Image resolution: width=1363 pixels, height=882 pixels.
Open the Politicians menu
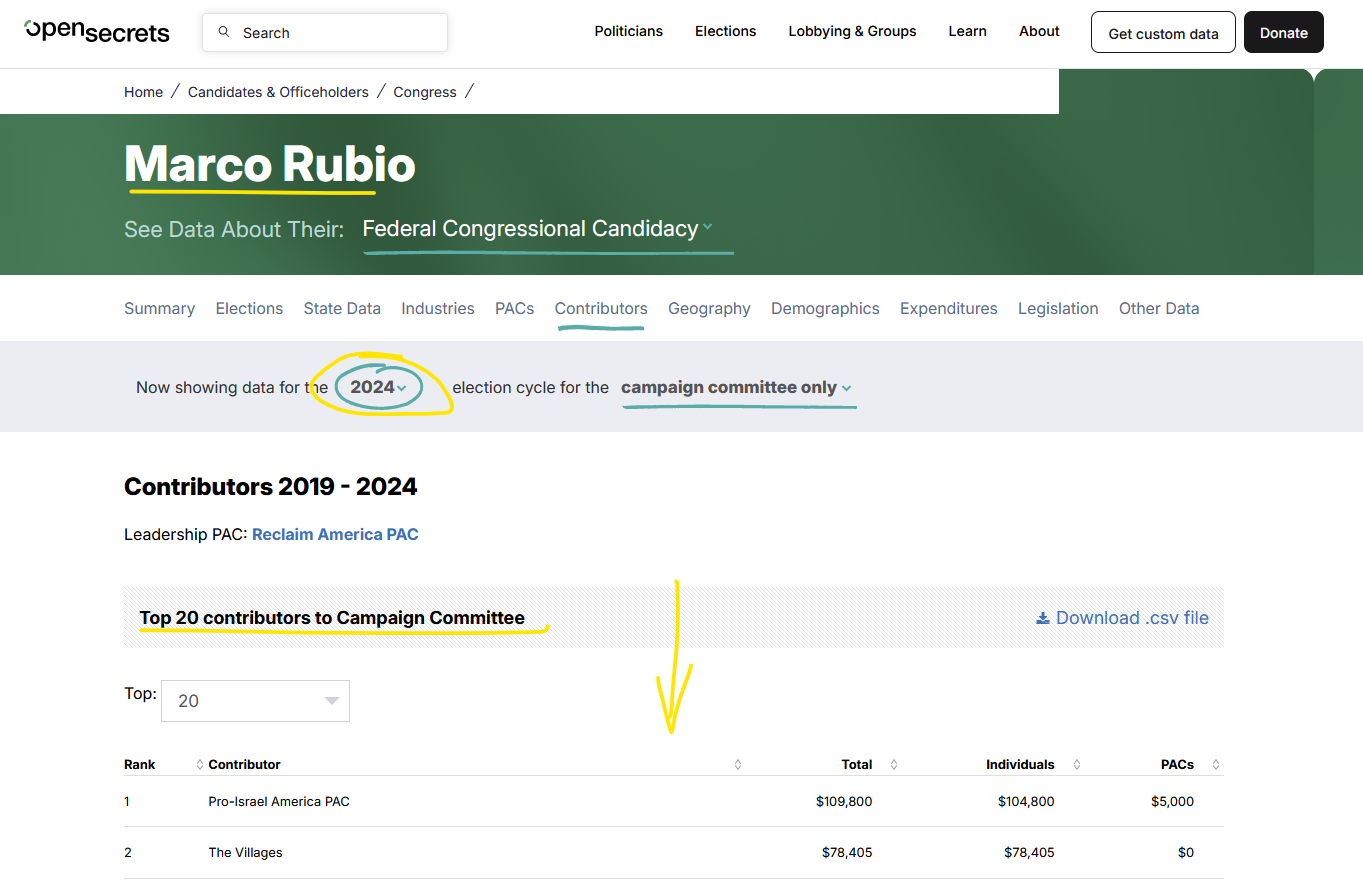[629, 31]
